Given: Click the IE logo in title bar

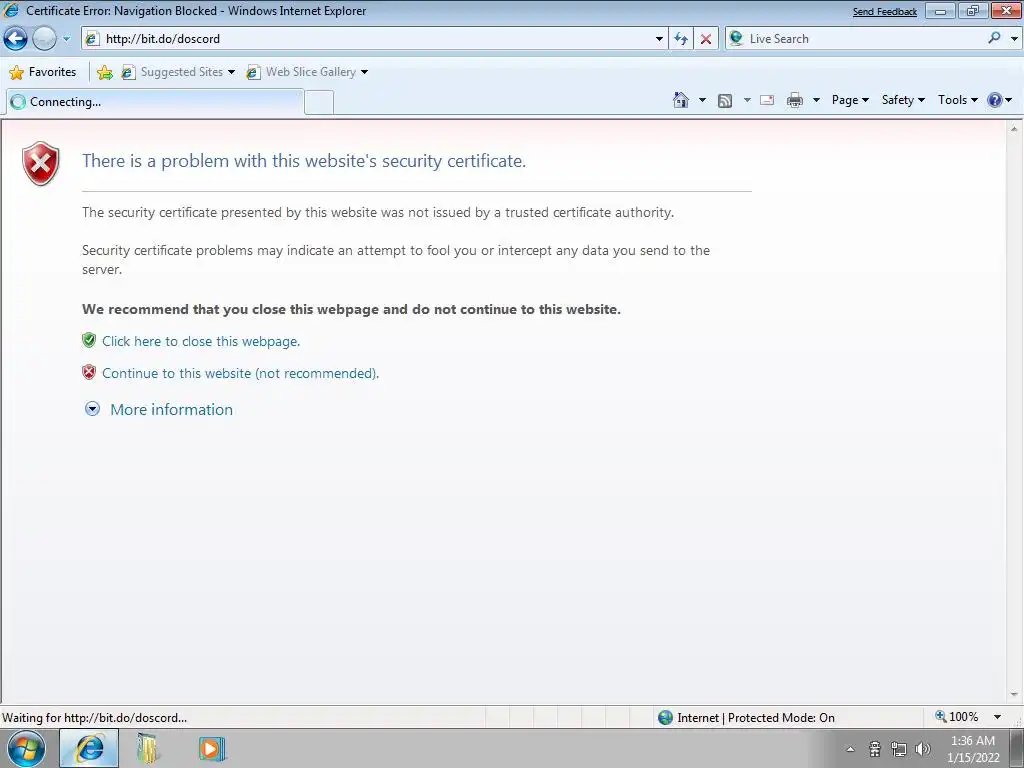Looking at the screenshot, I should (11, 10).
